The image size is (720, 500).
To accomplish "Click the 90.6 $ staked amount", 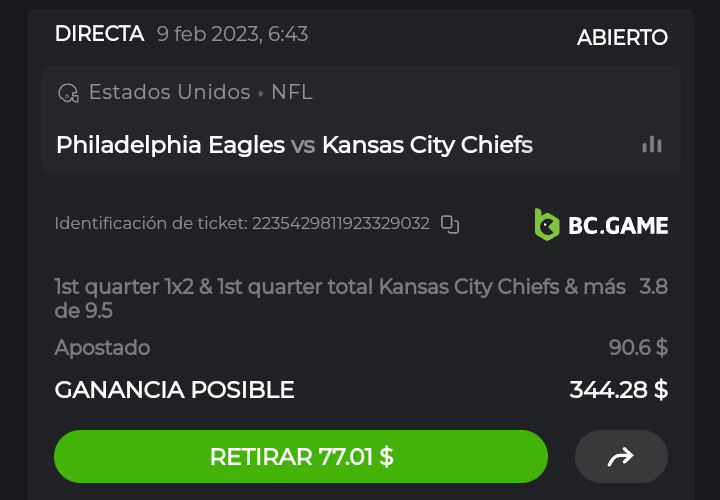I will 638,348.
